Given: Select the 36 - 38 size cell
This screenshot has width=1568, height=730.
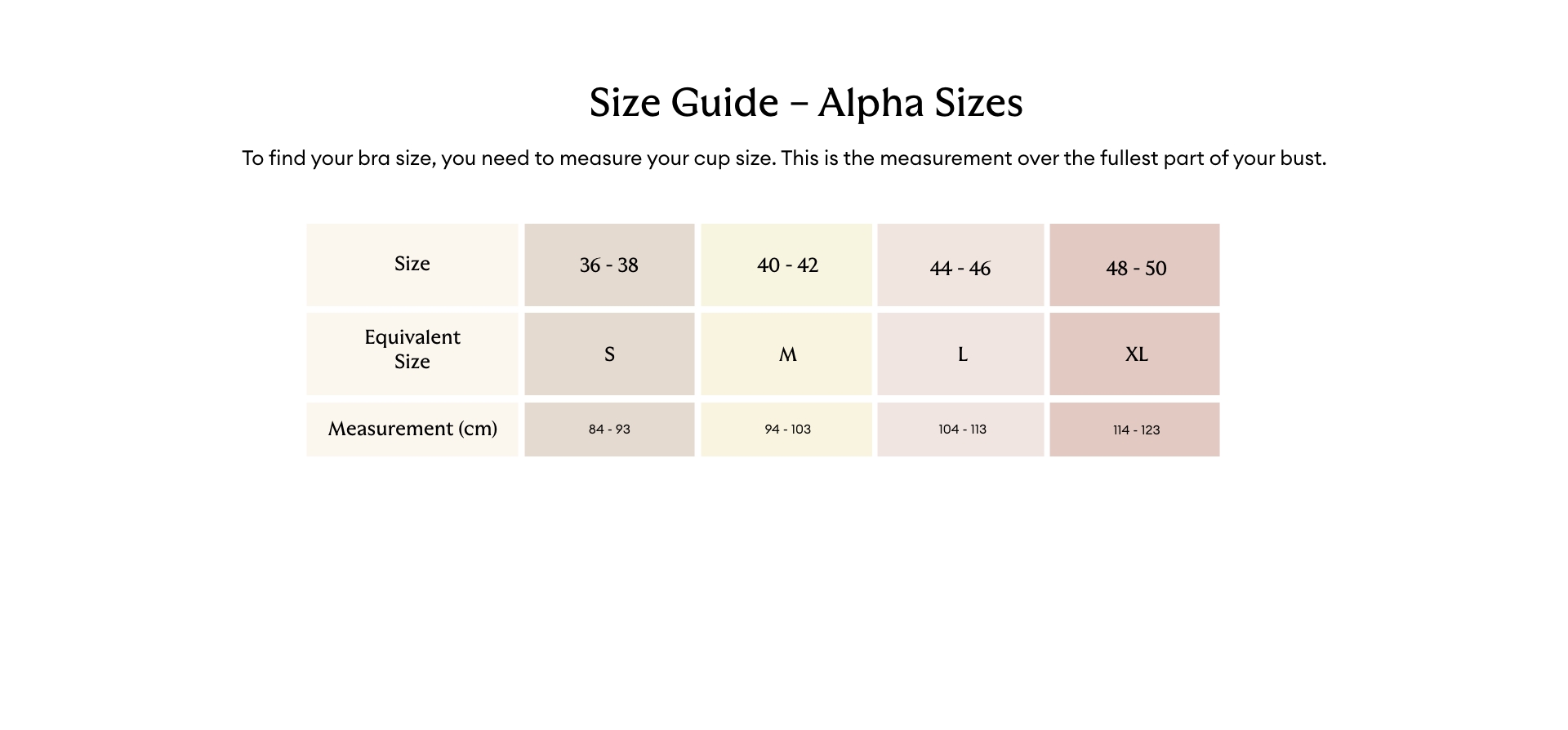Looking at the screenshot, I should (609, 265).
